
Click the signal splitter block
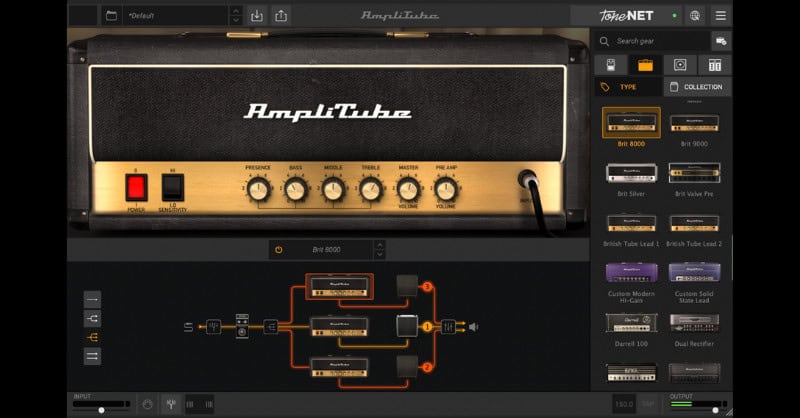click(x=271, y=327)
